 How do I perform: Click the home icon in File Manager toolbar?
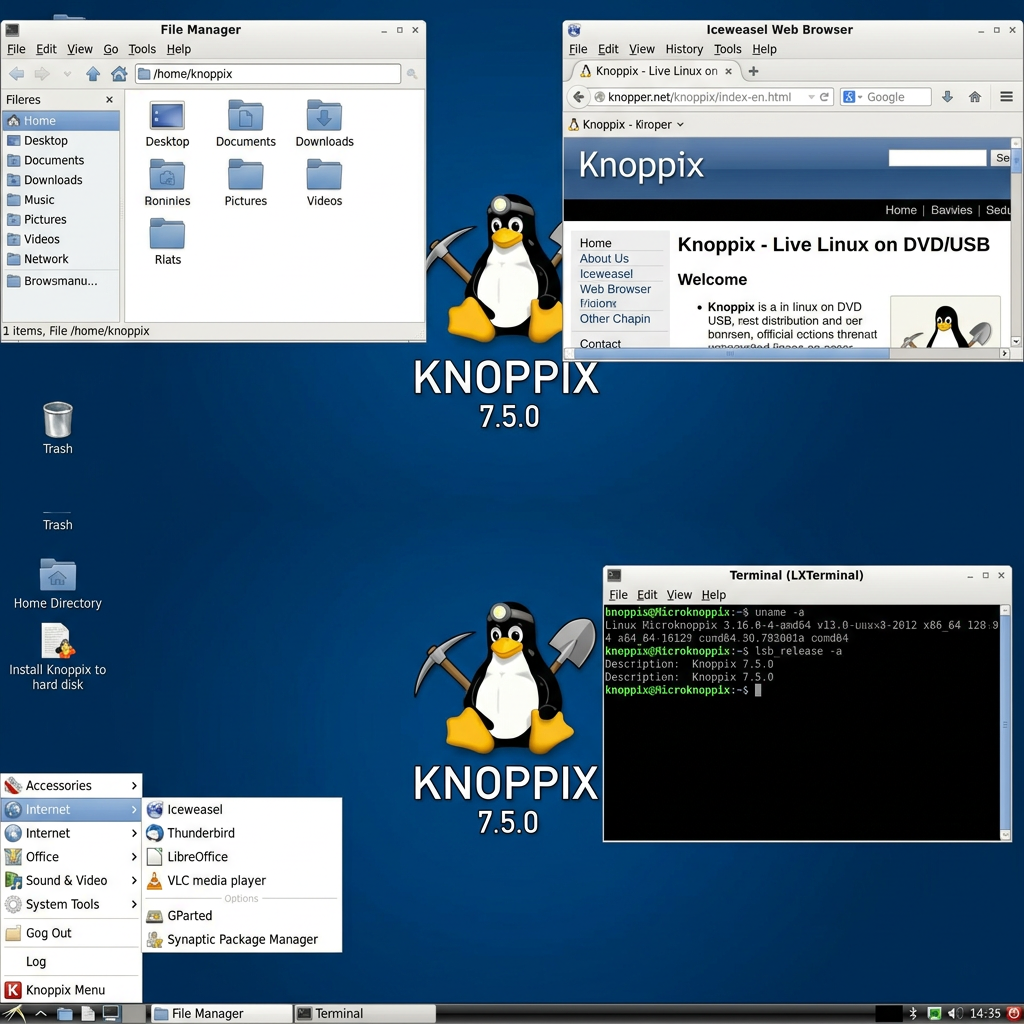pos(119,74)
